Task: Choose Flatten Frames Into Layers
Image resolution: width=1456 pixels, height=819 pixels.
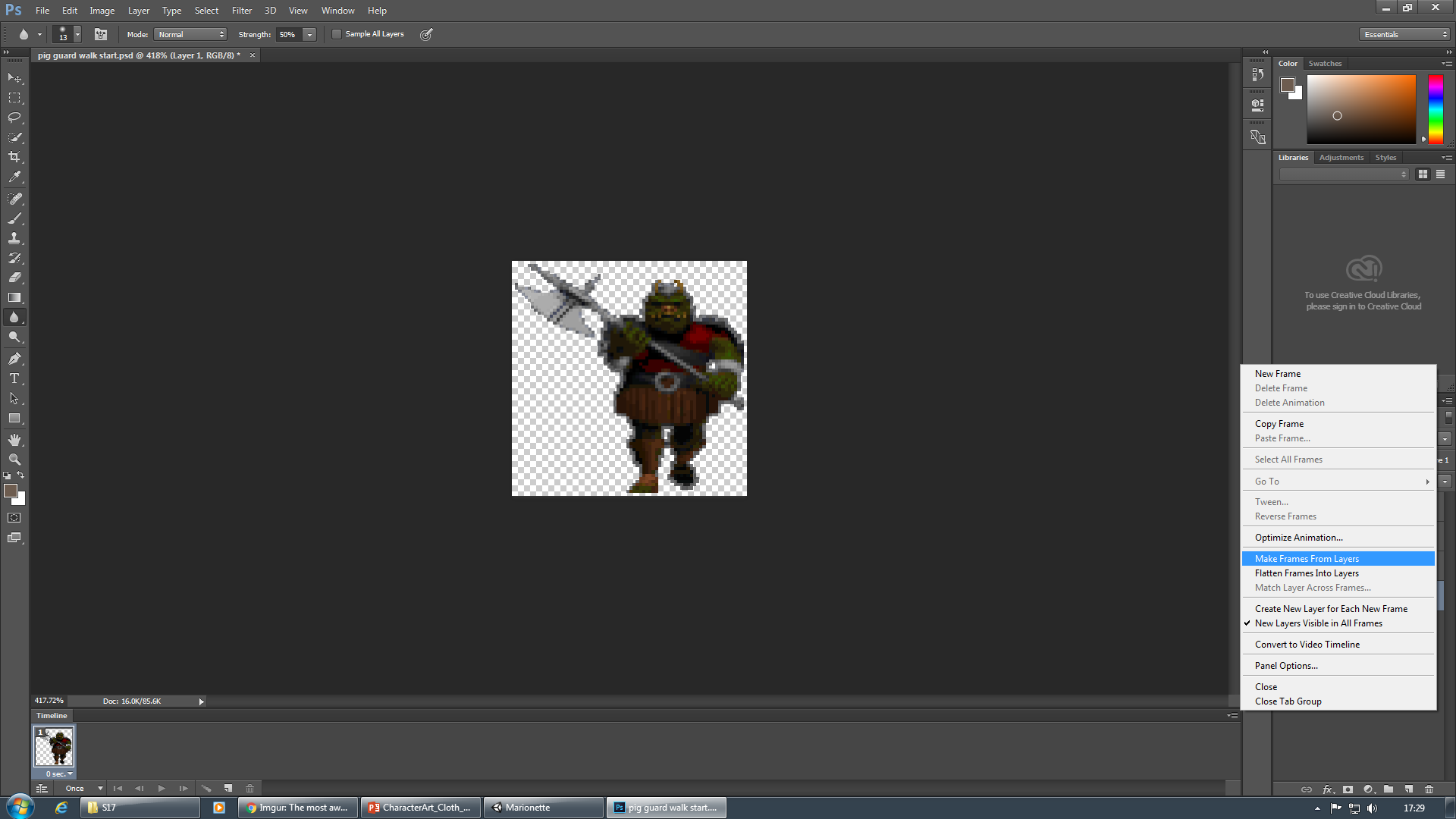Action: pyautogui.click(x=1338, y=573)
